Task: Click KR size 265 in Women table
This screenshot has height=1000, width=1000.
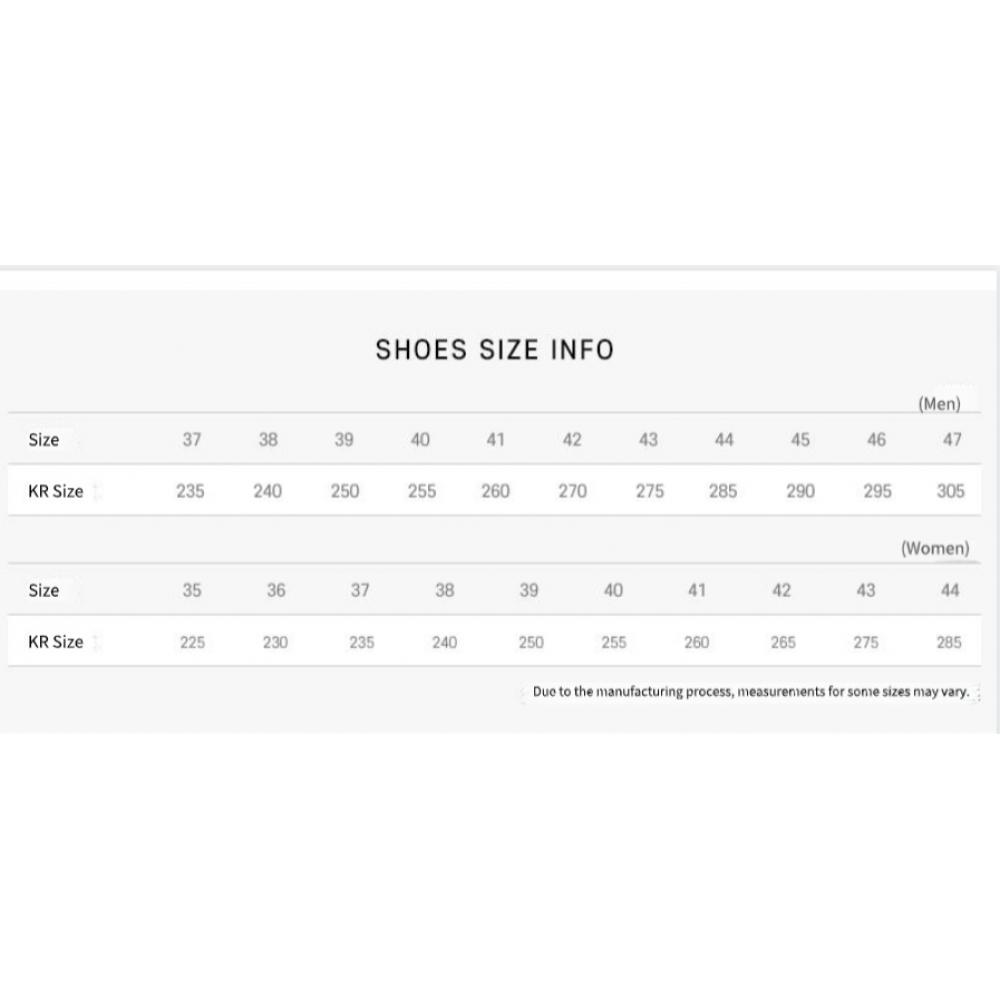Action: (783, 643)
